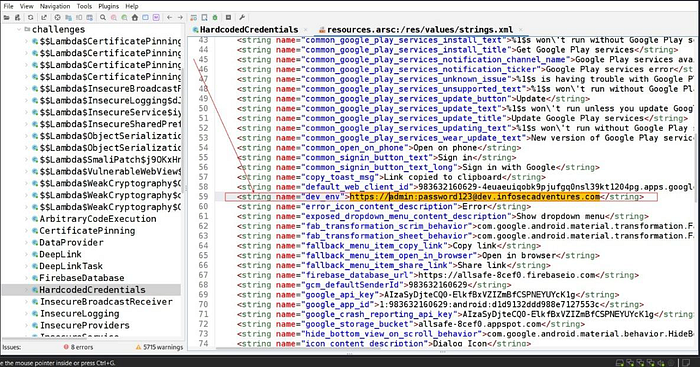Screen dimensions: 700x367
Task: Click the Reload files toolbar icon
Action: pyautogui.click(x=30, y=17)
